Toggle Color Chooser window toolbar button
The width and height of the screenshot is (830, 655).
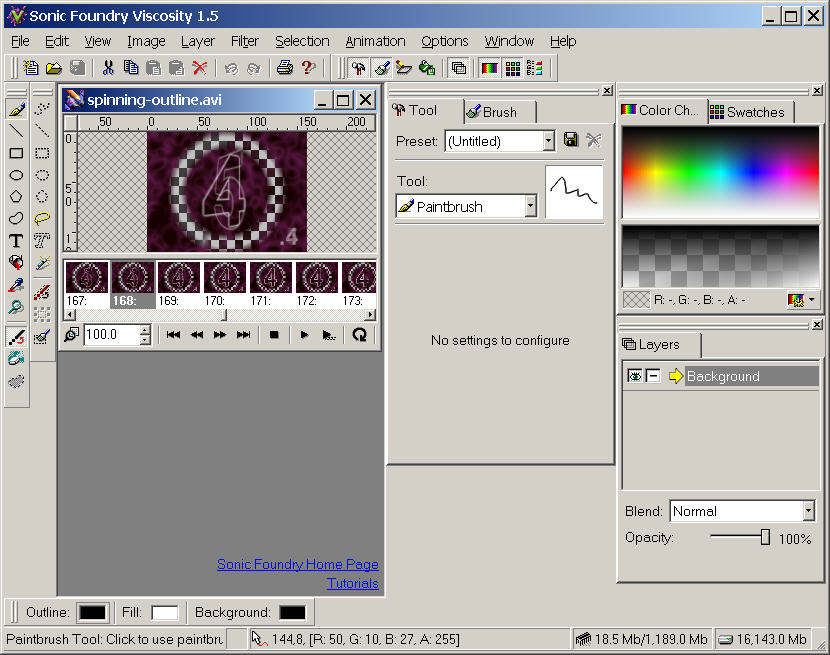(490, 68)
